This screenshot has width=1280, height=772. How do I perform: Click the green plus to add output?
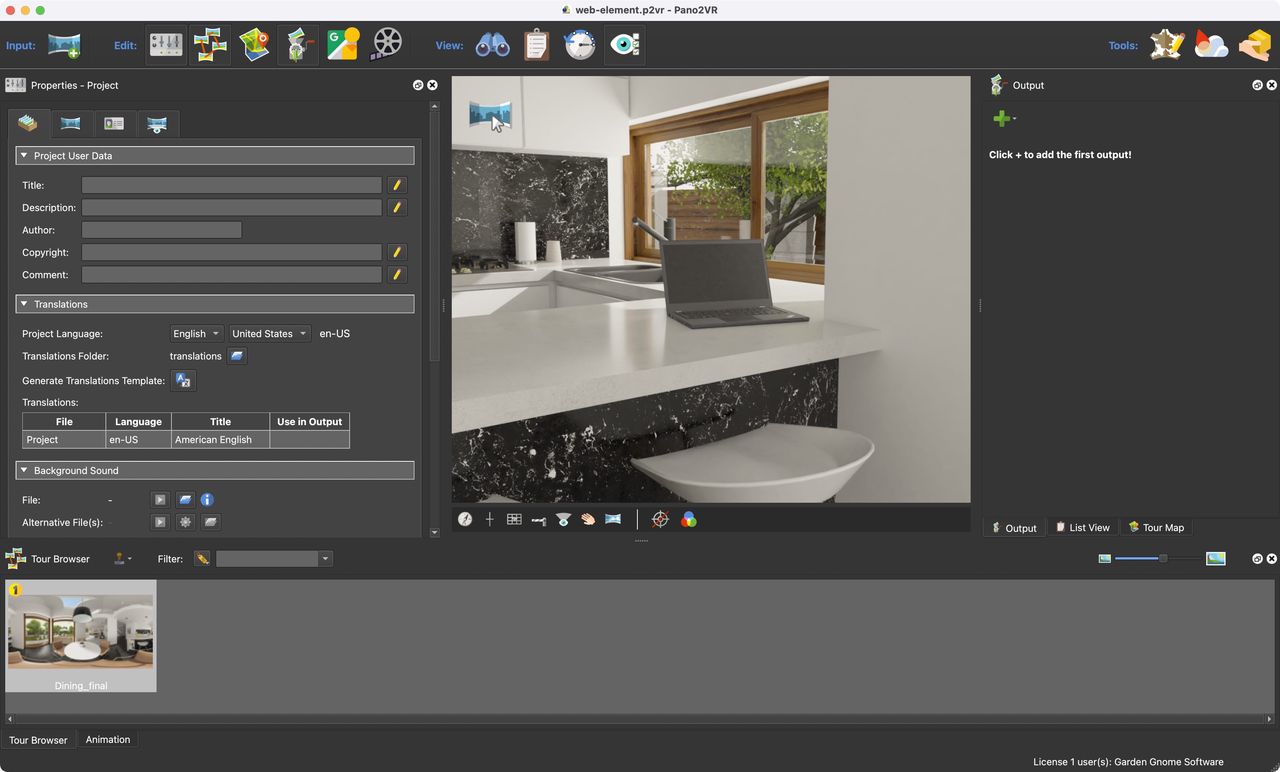[1001, 119]
